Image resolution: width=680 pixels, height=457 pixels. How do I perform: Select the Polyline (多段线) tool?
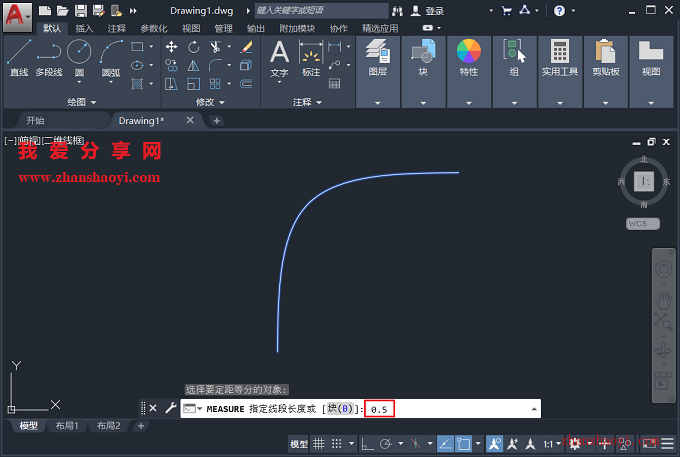coord(49,58)
